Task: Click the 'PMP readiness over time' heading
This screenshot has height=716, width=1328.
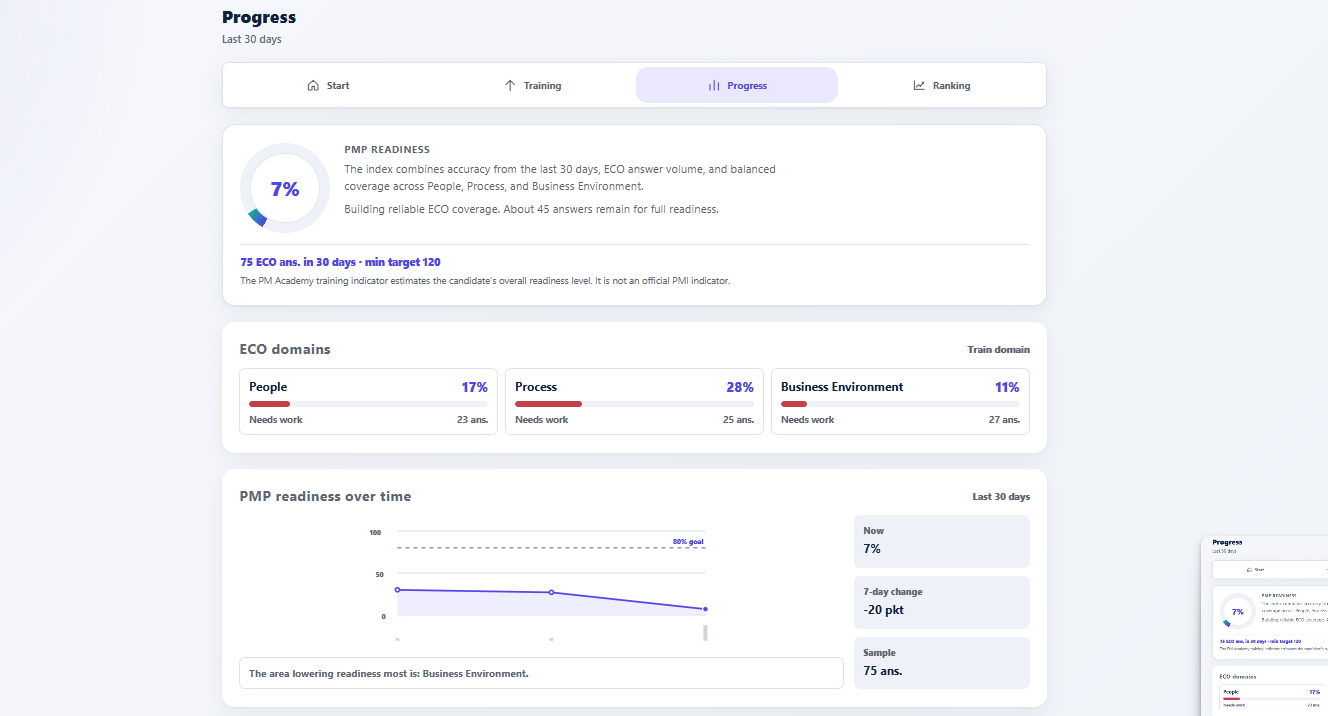Action: (325, 497)
